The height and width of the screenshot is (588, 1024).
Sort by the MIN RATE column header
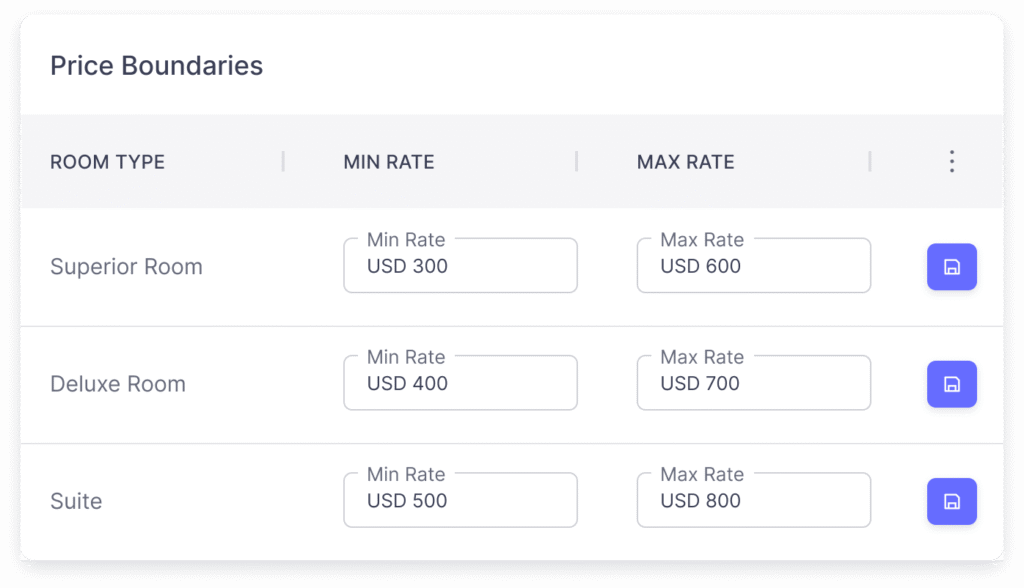click(389, 162)
